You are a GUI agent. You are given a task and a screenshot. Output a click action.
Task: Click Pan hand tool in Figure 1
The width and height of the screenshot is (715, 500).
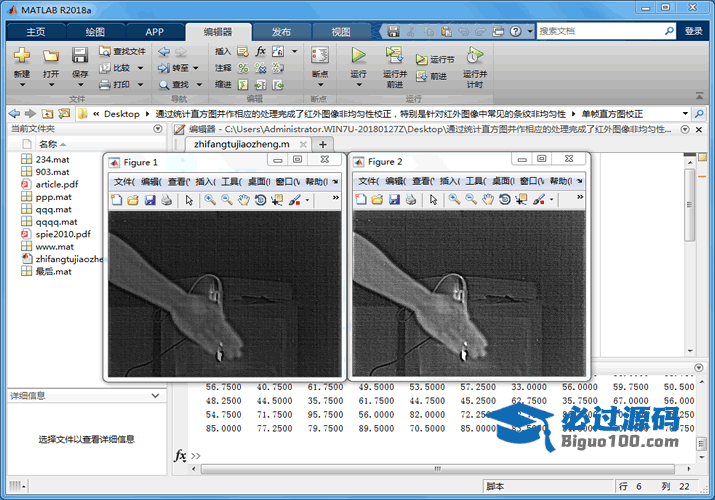coord(244,200)
